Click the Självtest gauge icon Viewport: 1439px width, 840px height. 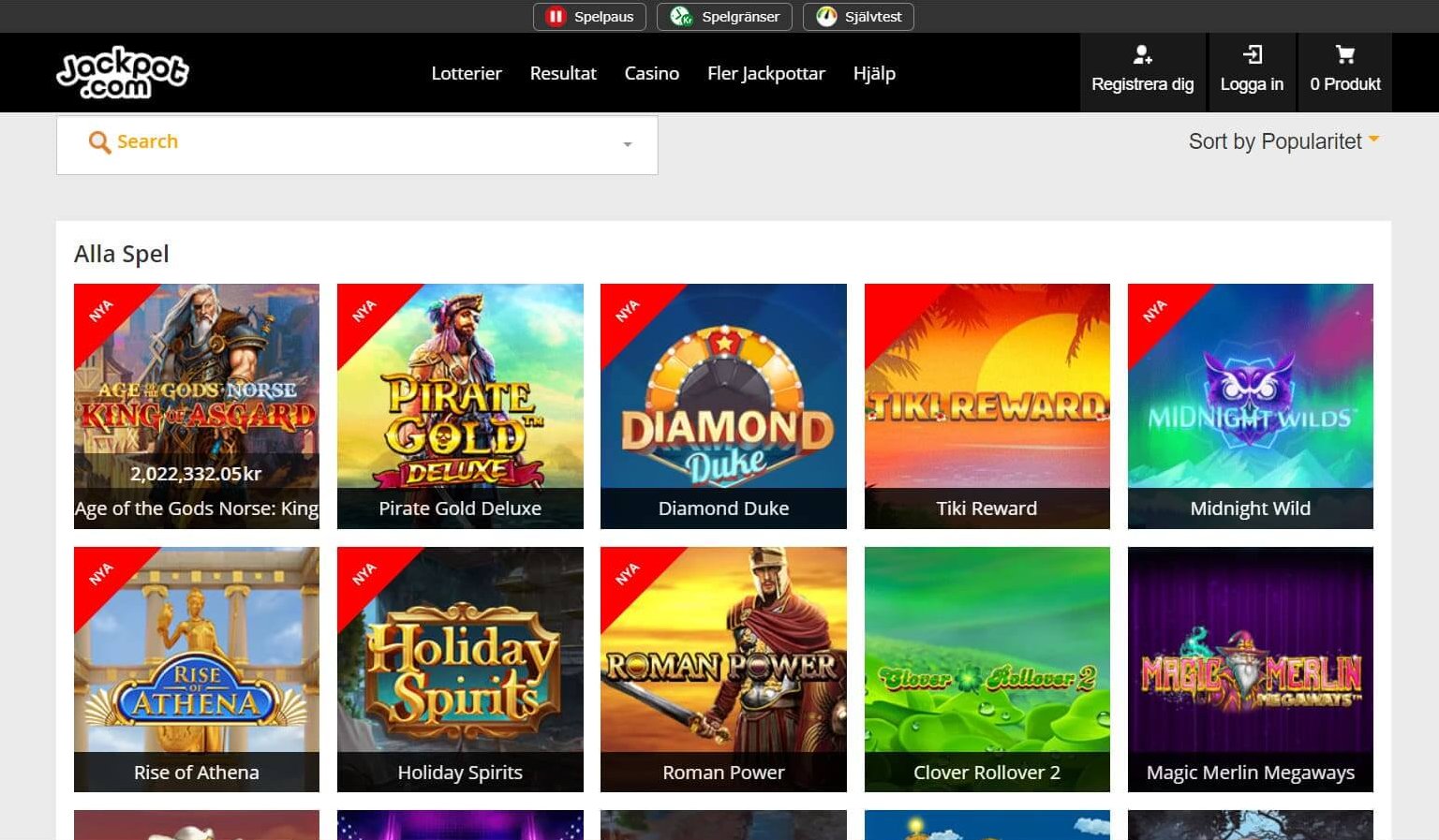point(826,17)
